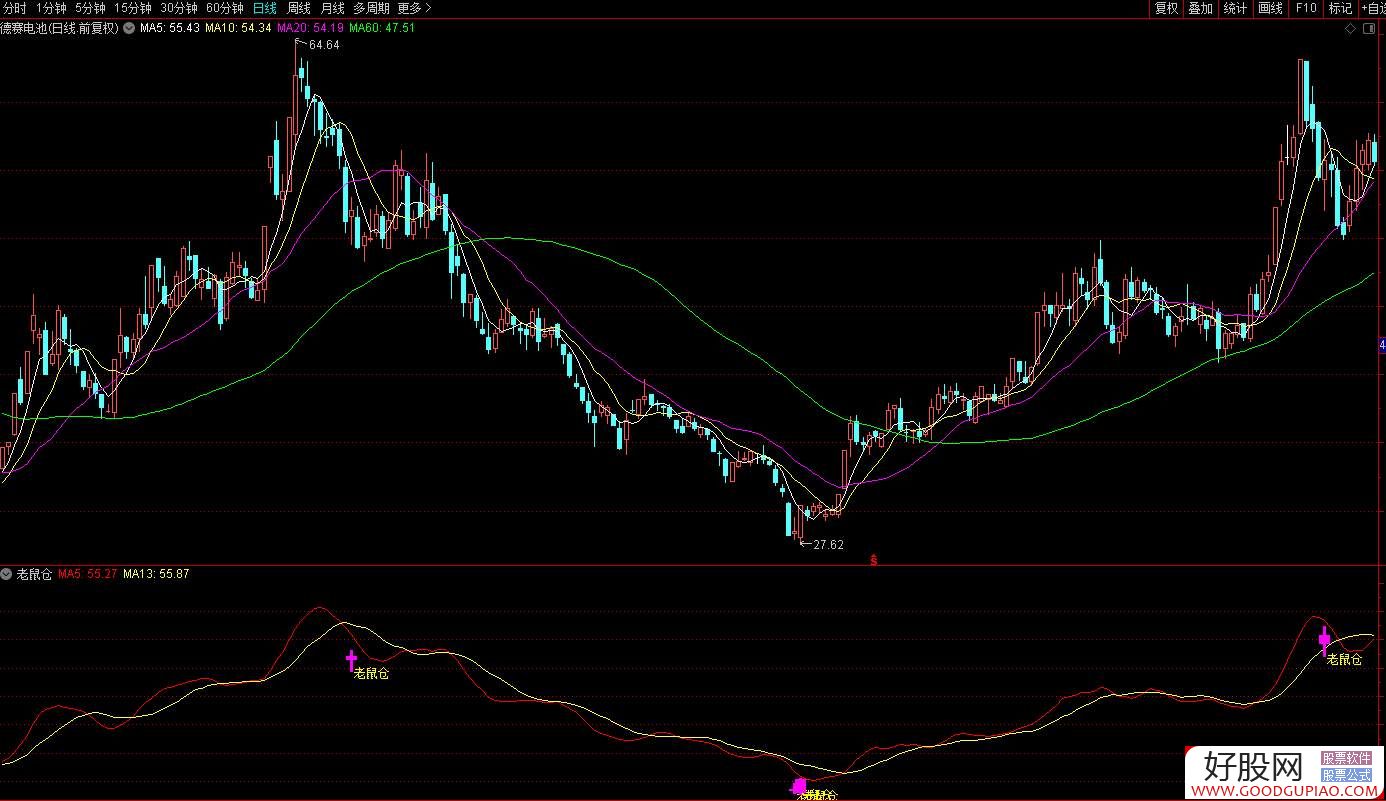Screen dimensions: 1386x801
Task: Click the MA20: 54.19 label
Action: pyautogui.click(x=310, y=28)
